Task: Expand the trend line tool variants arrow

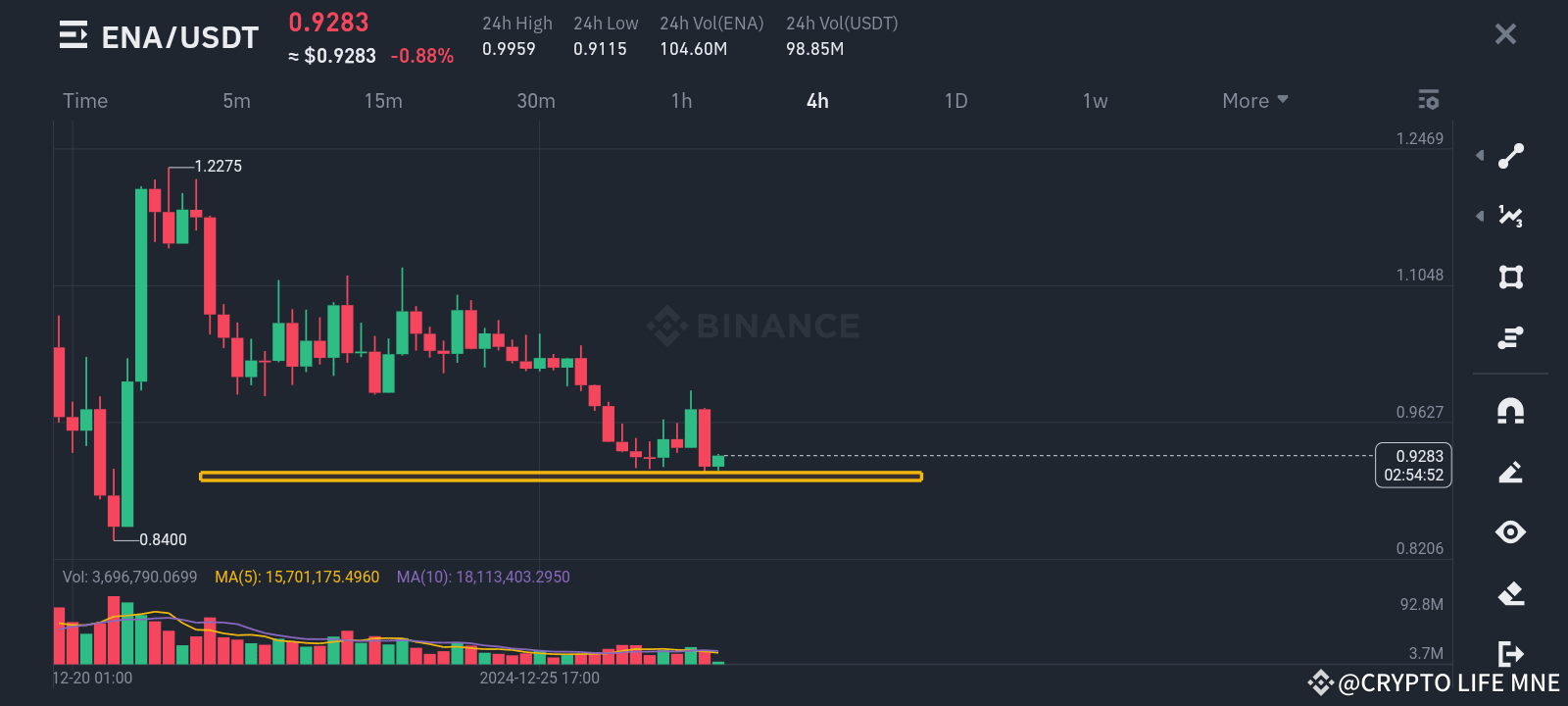Action: coord(1479,155)
